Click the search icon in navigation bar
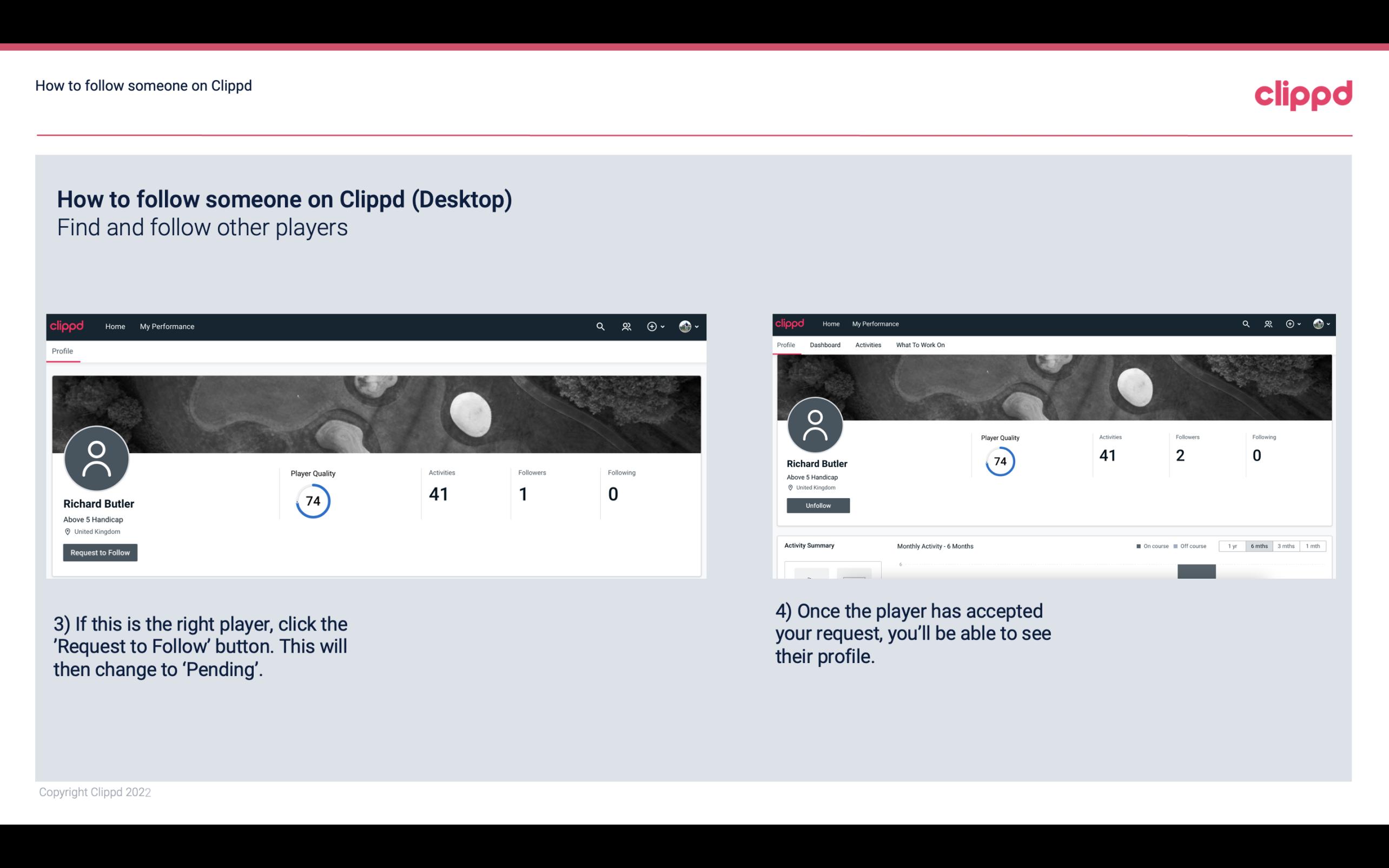The width and height of the screenshot is (1389, 868). (x=600, y=326)
